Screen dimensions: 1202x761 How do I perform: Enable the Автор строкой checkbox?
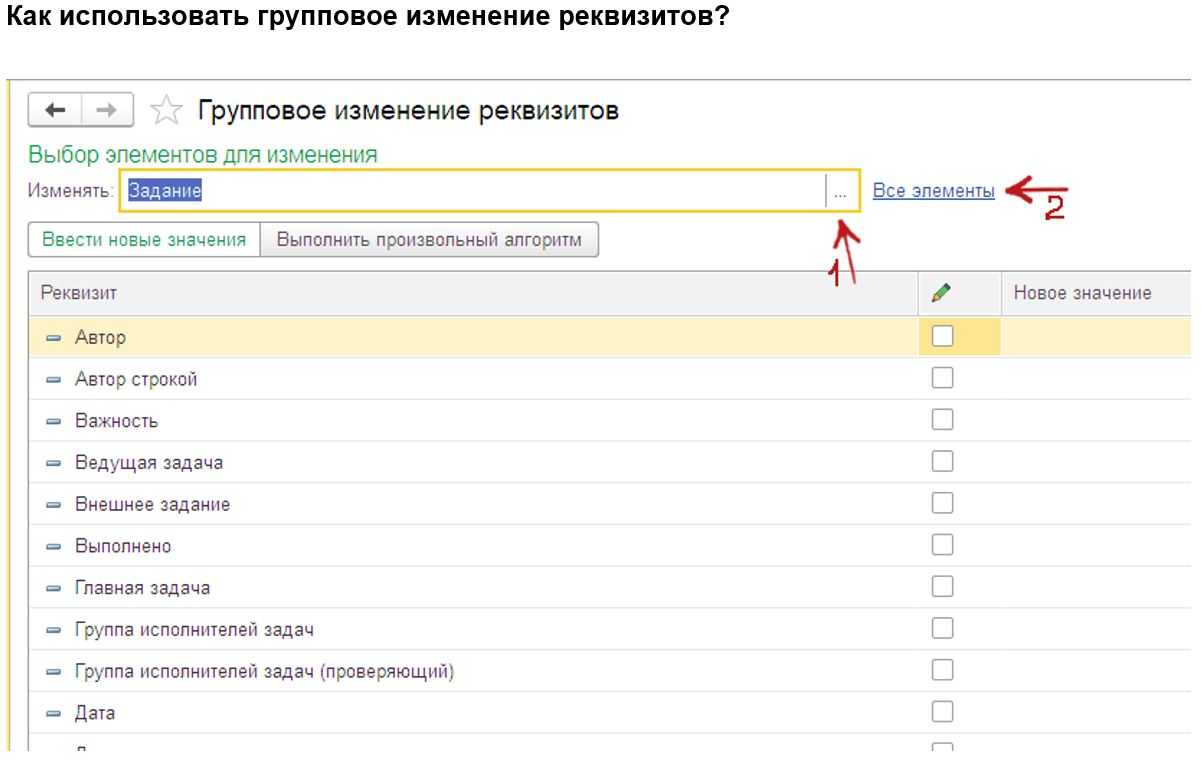(x=942, y=378)
